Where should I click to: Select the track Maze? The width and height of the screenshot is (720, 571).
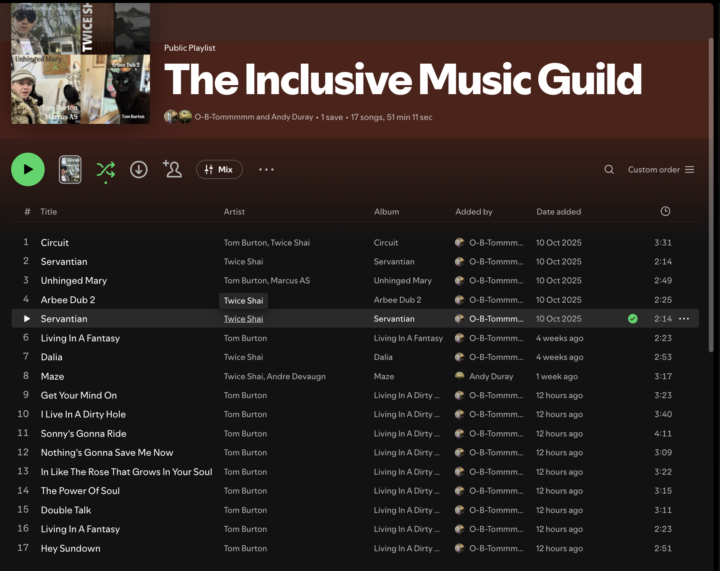tap(52, 376)
